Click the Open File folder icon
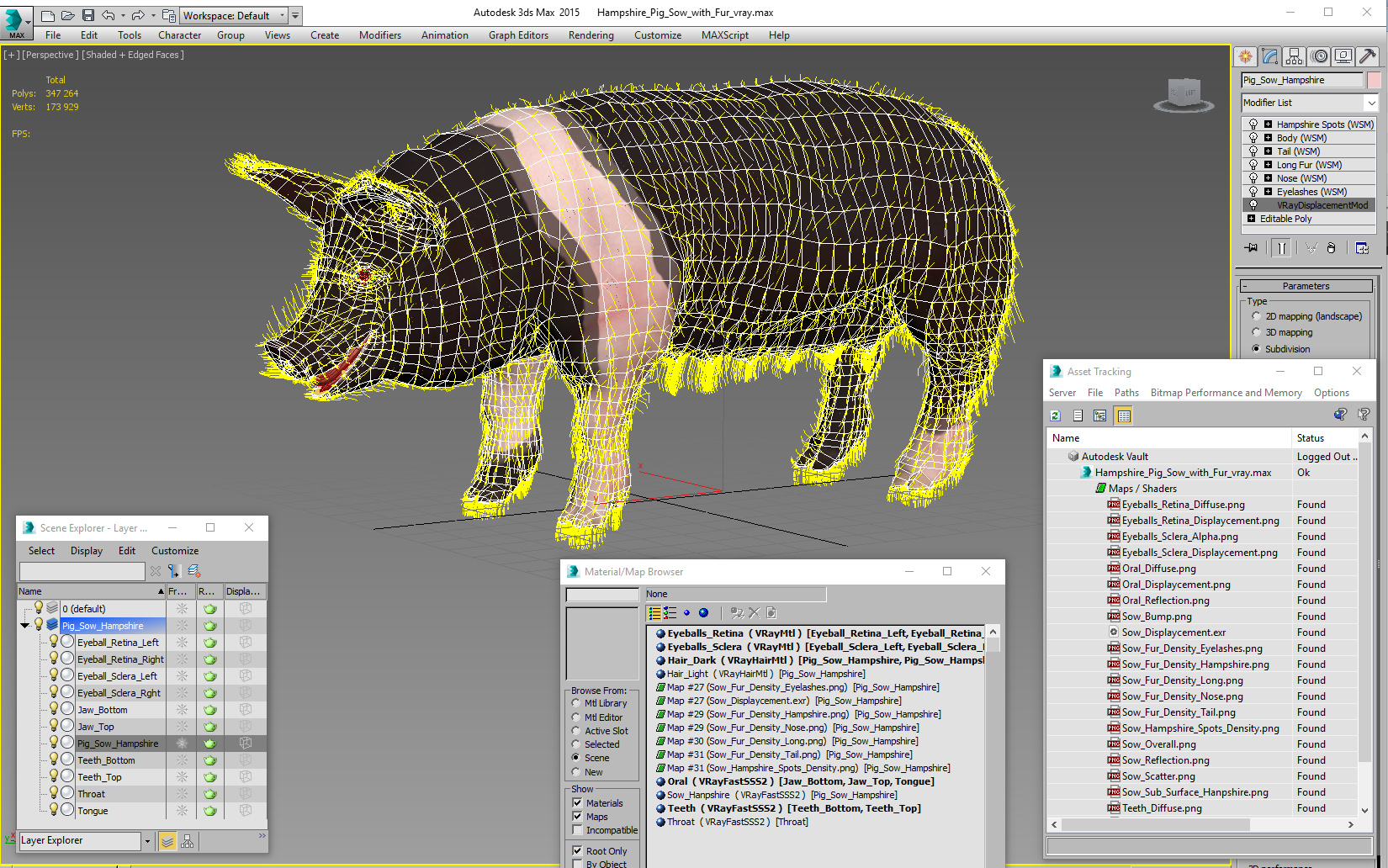Screen dimensions: 1388x868 click(67, 15)
